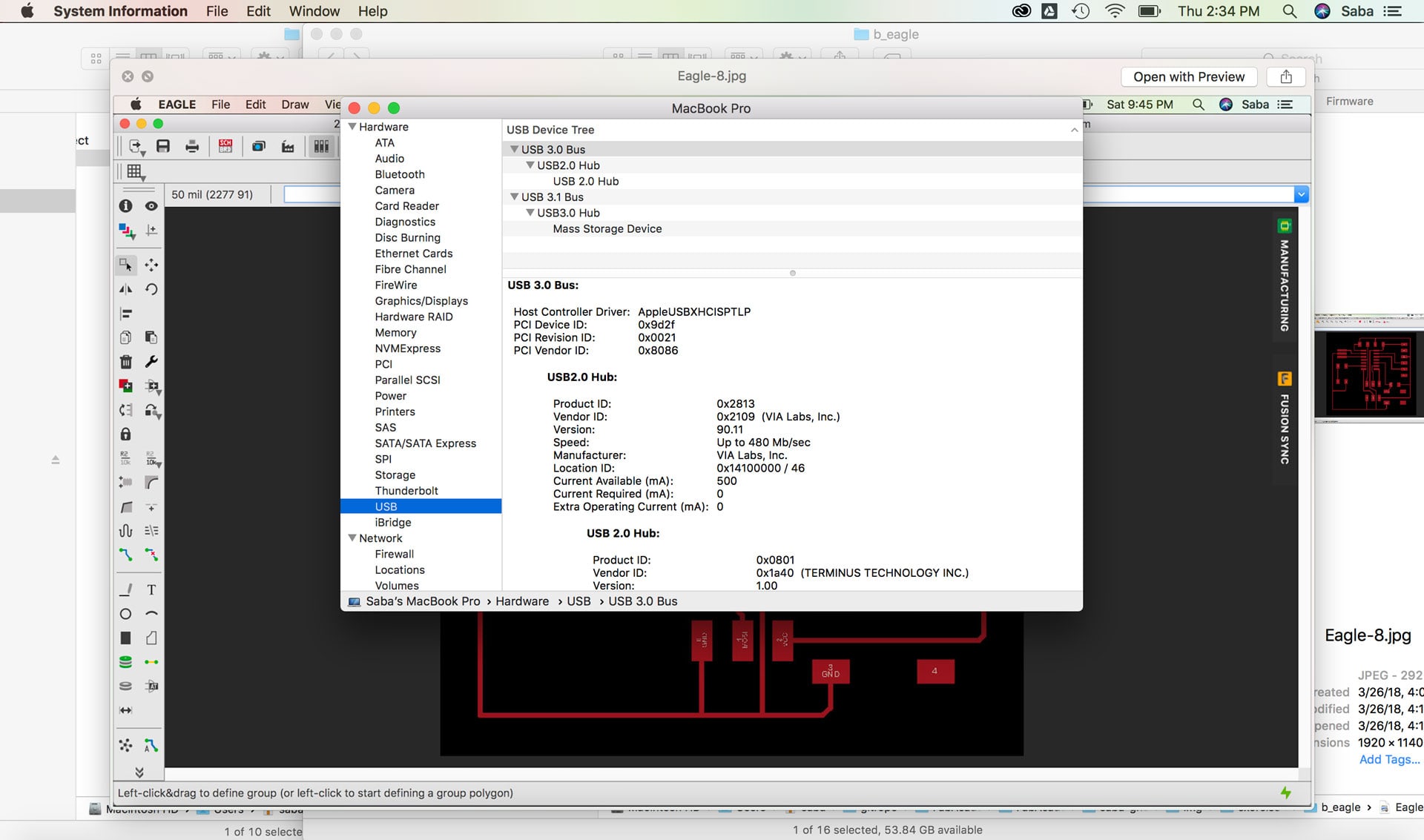The height and width of the screenshot is (840, 1424).
Task: Switch to schematic with SCH/BRD icon
Action: click(x=225, y=146)
